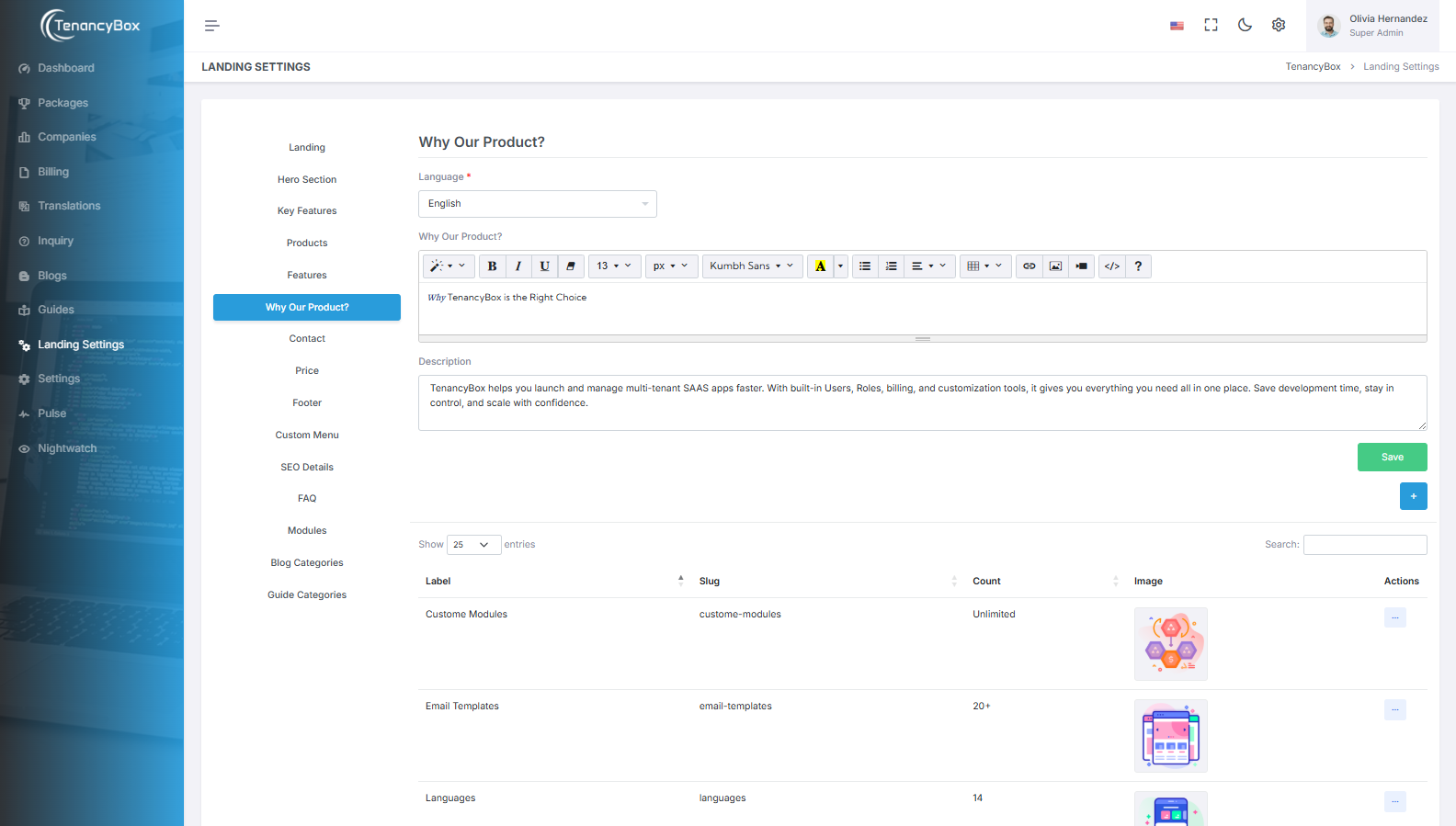
Task: Click the TenancyBox logo
Action: coord(90,26)
